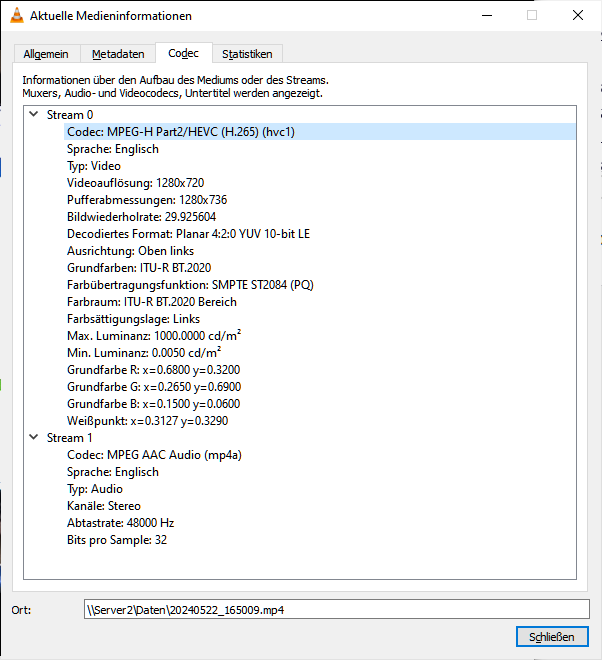
Task: Select the HEVC (H.265) codec row
Action: pos(320,132)
